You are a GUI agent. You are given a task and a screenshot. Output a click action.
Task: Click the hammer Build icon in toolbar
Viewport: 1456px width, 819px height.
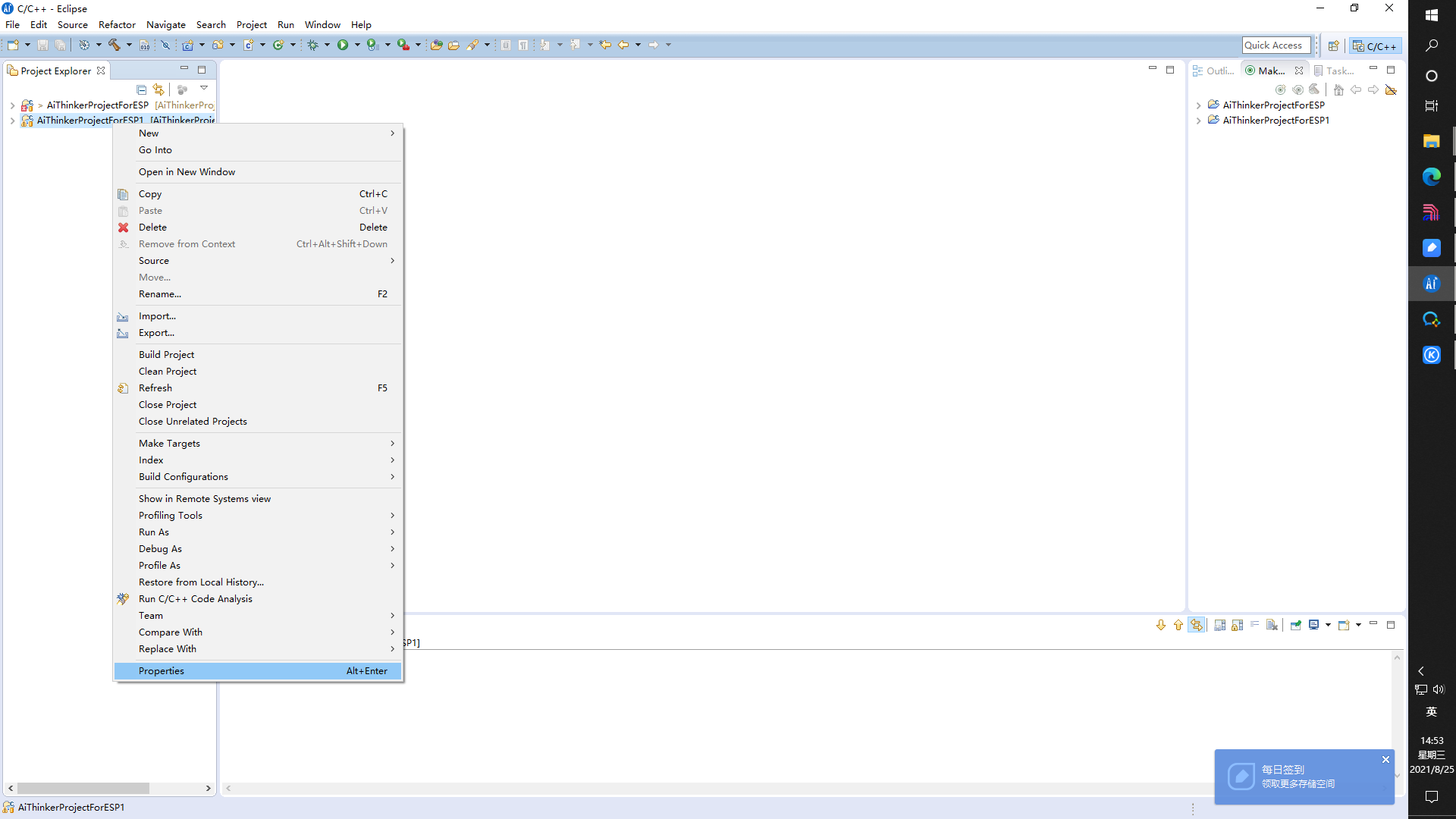click(114, 45)
